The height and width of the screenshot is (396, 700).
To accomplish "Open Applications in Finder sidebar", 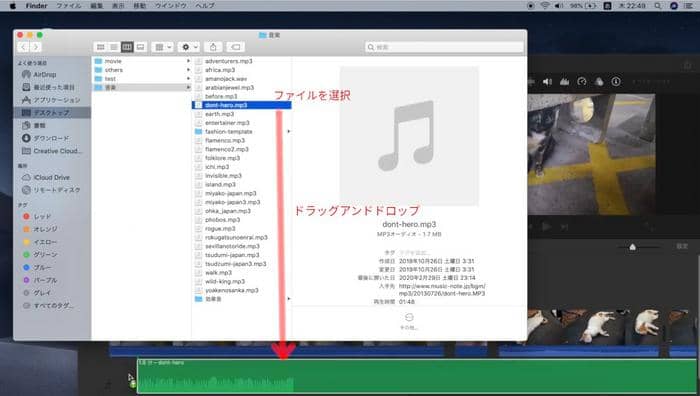I will point(51,100).
